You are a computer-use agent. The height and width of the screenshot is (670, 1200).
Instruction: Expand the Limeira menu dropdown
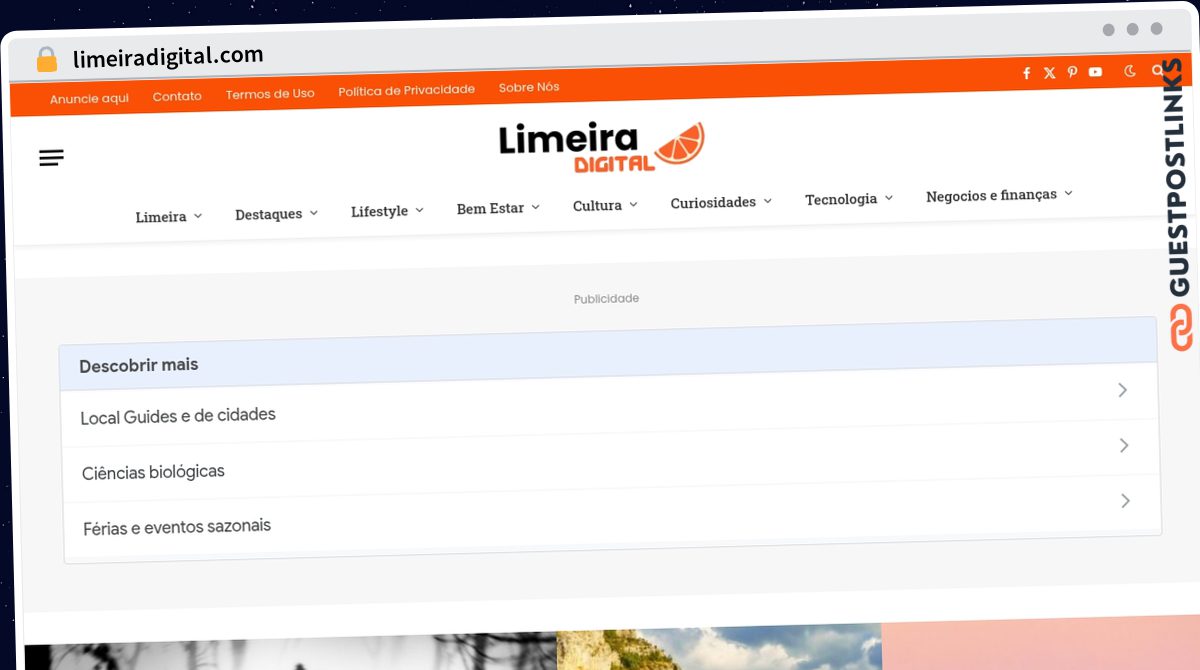(169, 216)
